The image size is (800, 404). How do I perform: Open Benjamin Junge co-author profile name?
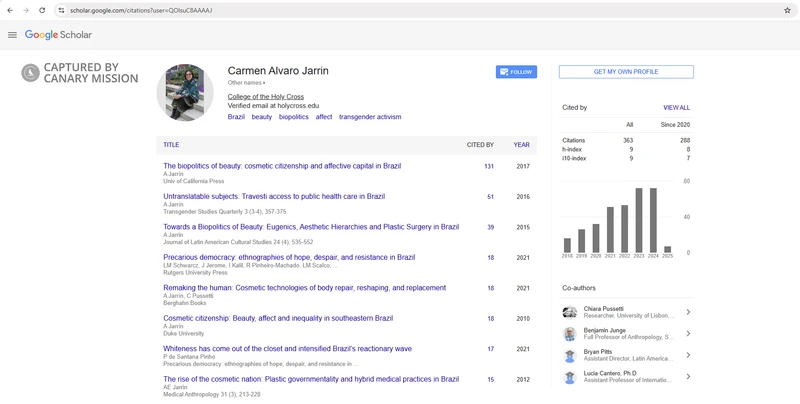point(605,331)
